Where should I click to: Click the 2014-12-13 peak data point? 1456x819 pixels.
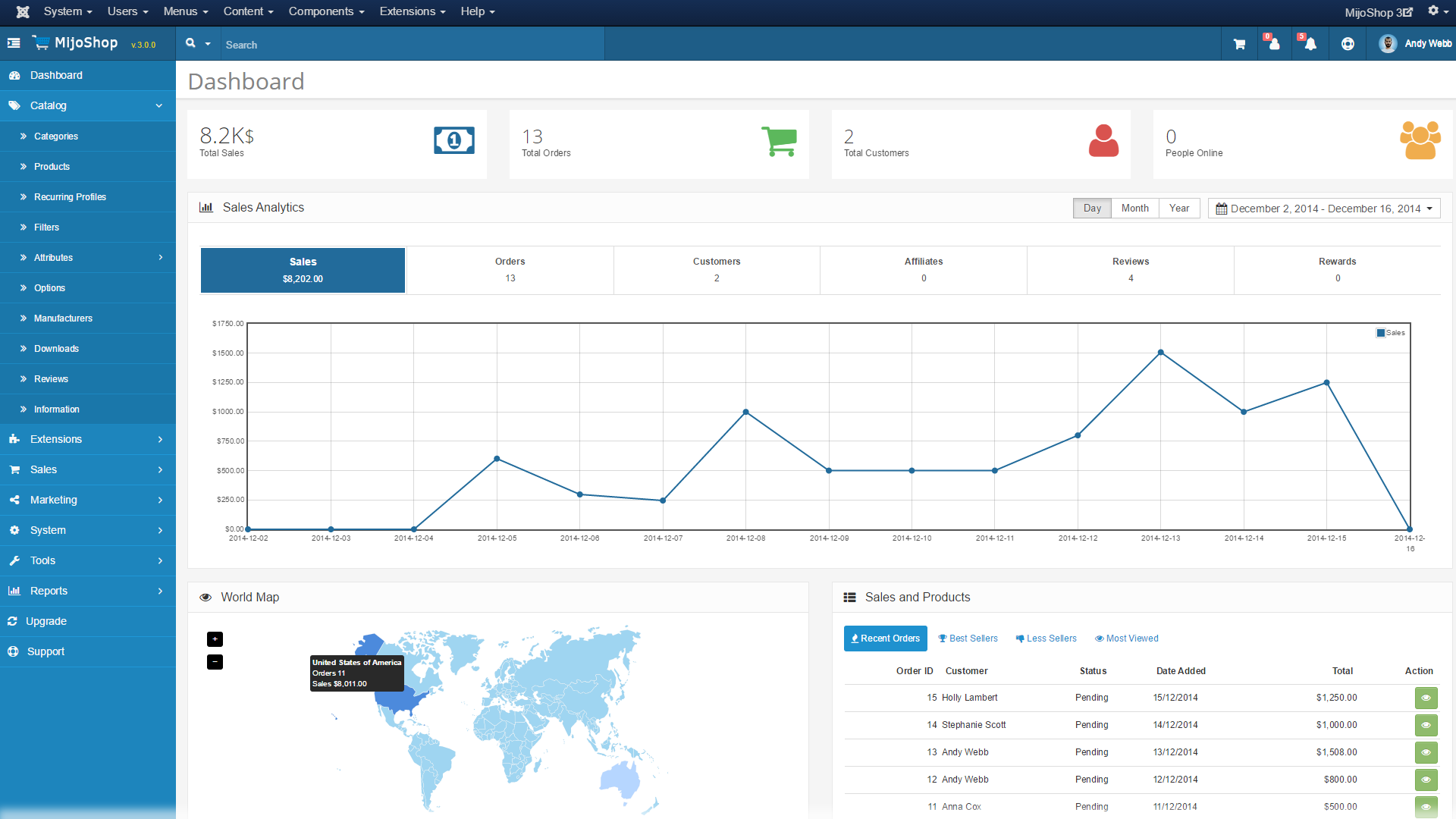coord(1161,353)
